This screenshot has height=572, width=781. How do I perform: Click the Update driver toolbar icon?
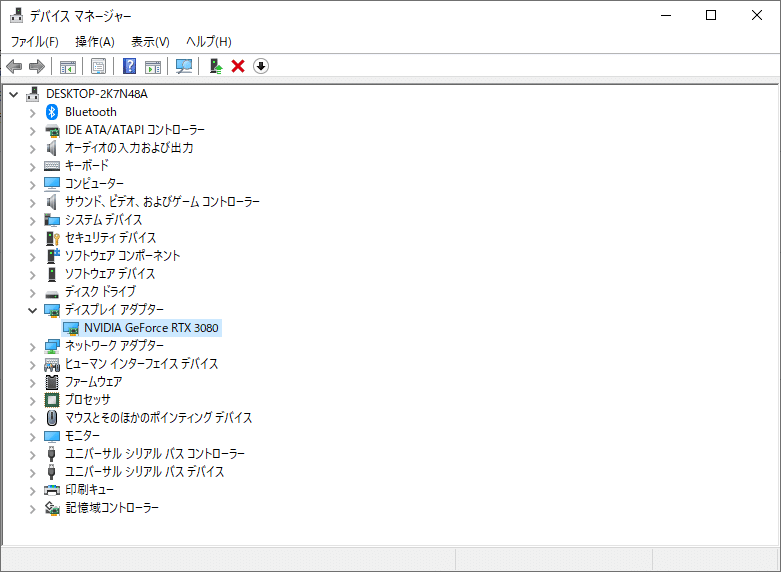(216, 66)
